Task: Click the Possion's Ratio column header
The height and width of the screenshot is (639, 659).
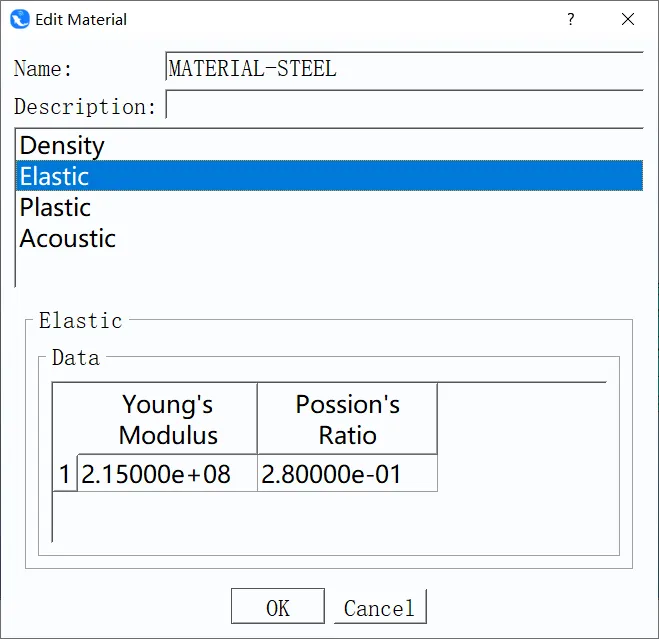Action: click(x=347, y=419)
